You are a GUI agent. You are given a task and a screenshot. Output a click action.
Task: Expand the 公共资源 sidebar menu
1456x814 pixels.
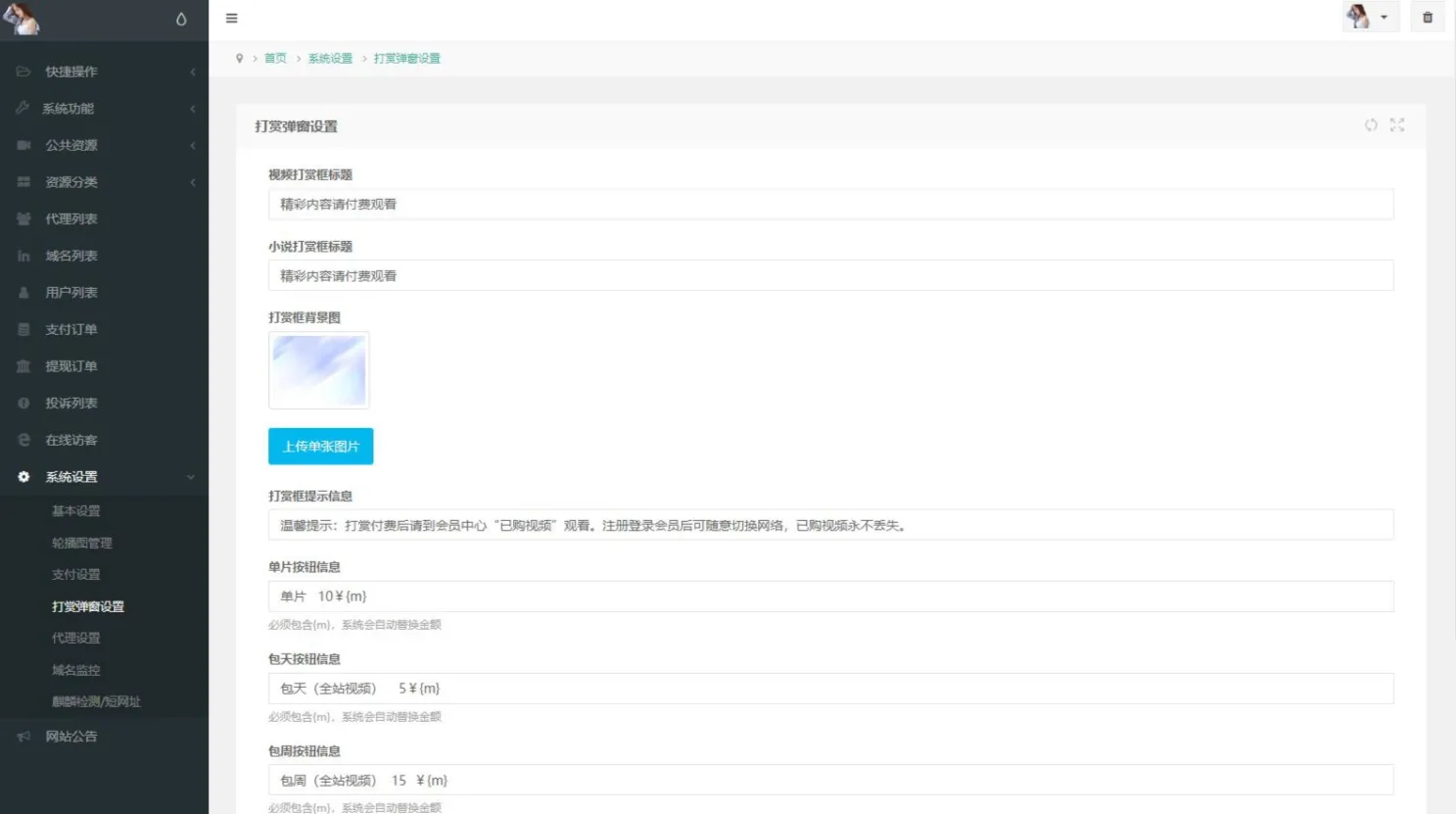tap(71, 145)
